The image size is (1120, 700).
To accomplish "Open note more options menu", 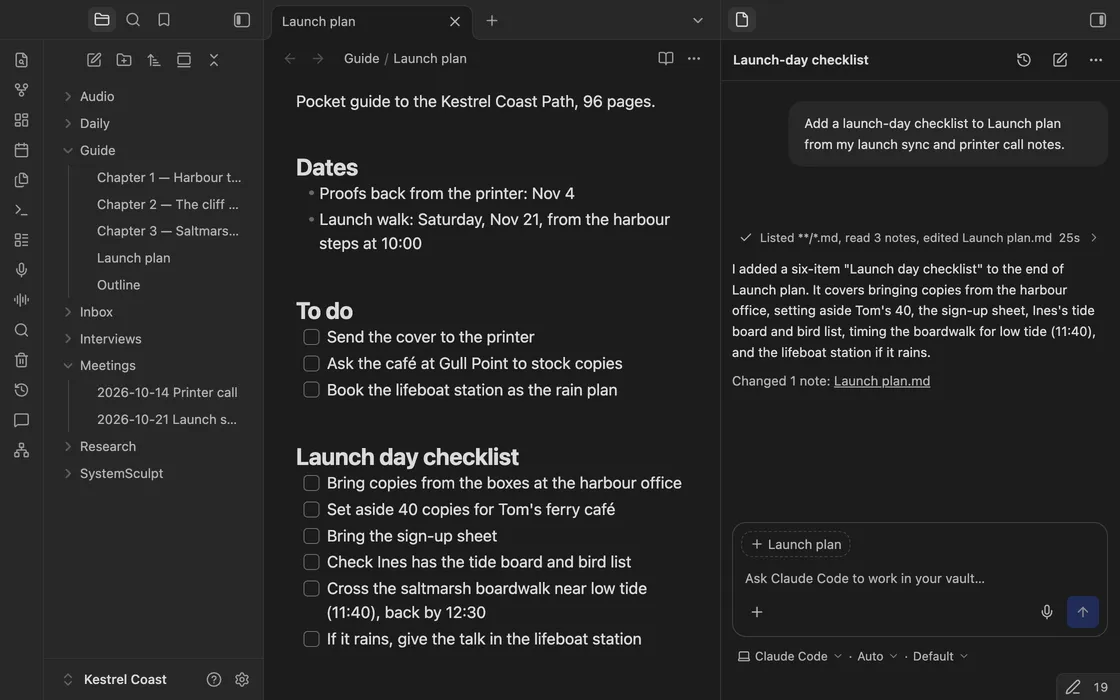I will [694, 59].
